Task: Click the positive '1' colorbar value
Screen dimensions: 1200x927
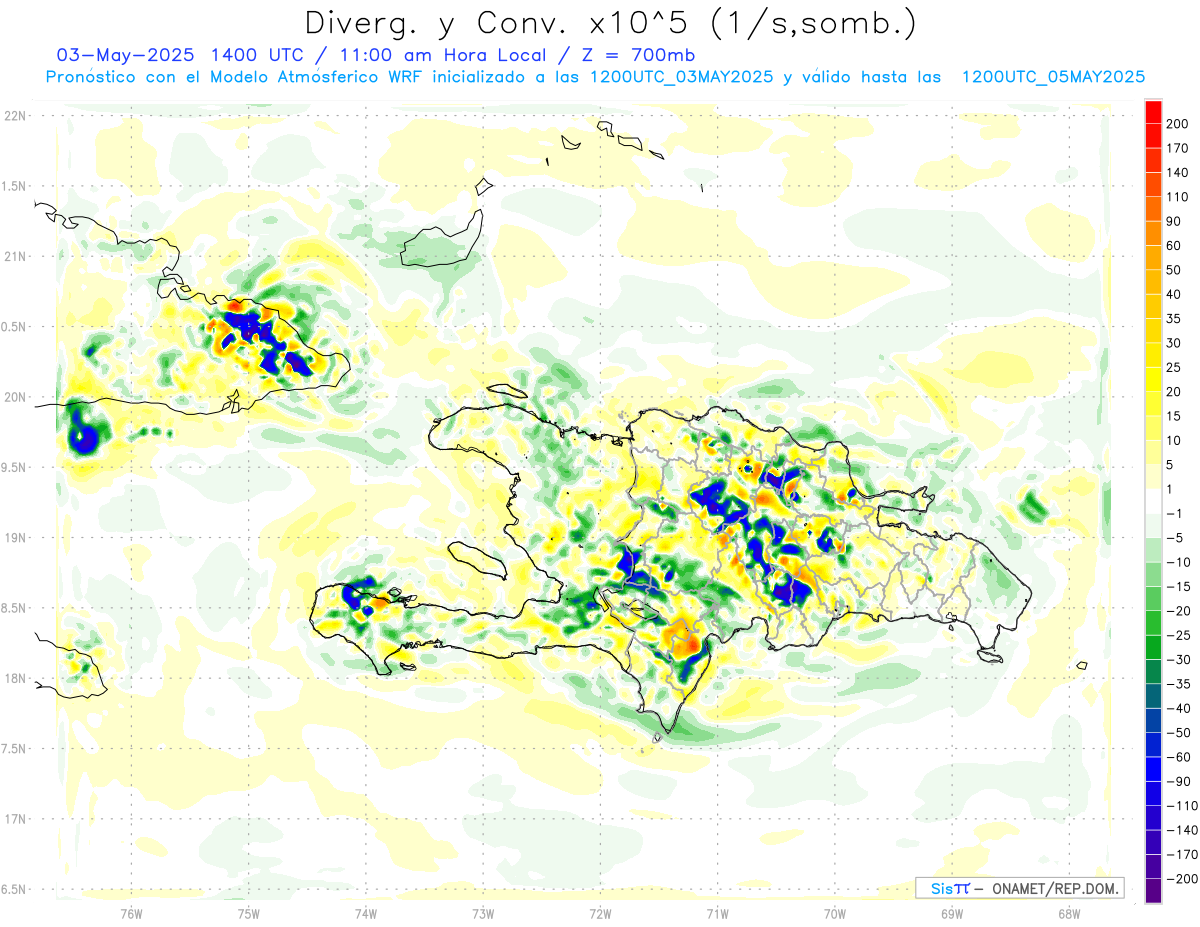Action: click(x=1171, y=489)
